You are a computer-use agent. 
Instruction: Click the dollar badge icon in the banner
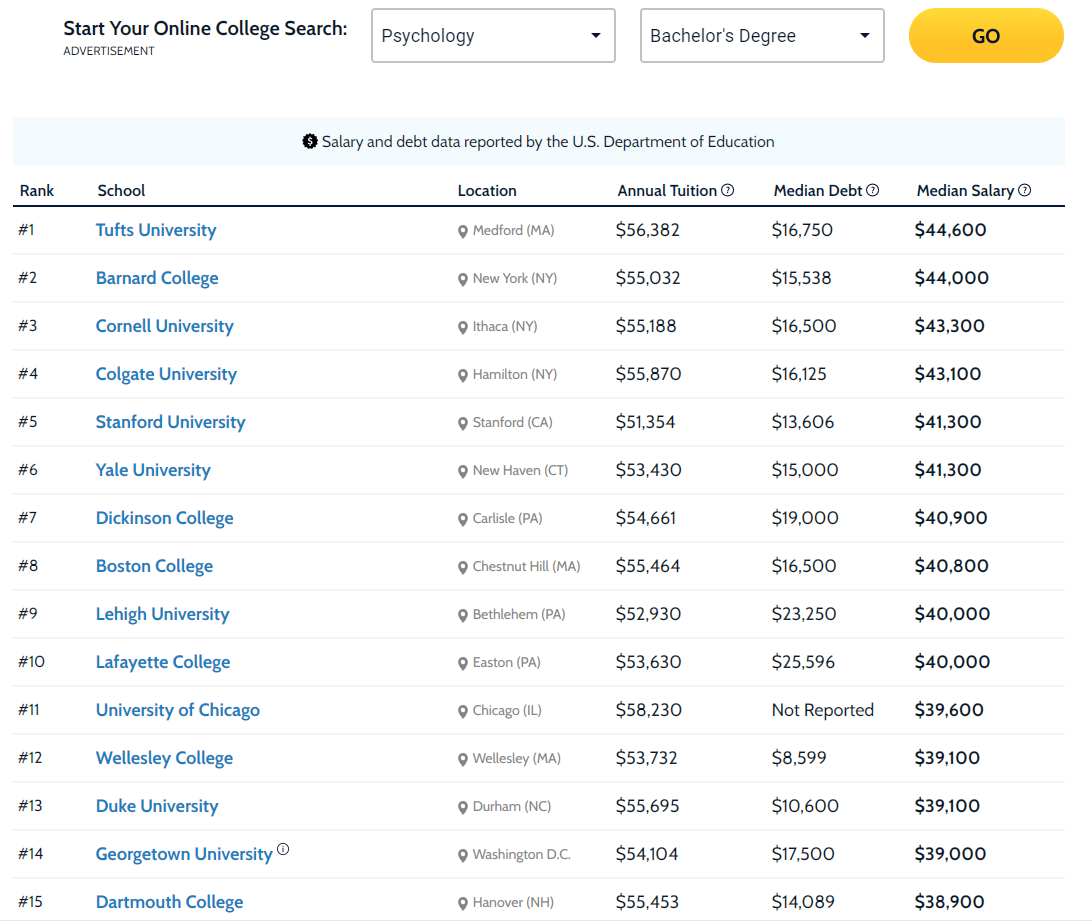(x=310, y=141)
